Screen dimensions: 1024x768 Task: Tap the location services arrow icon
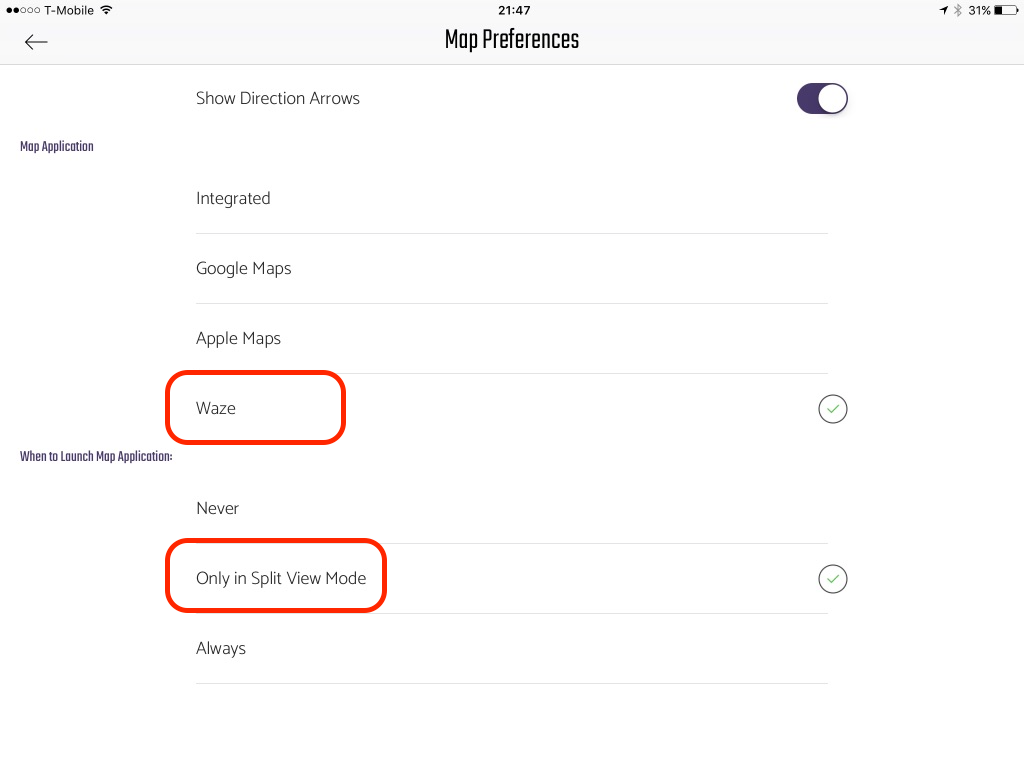tap(944, 10)
